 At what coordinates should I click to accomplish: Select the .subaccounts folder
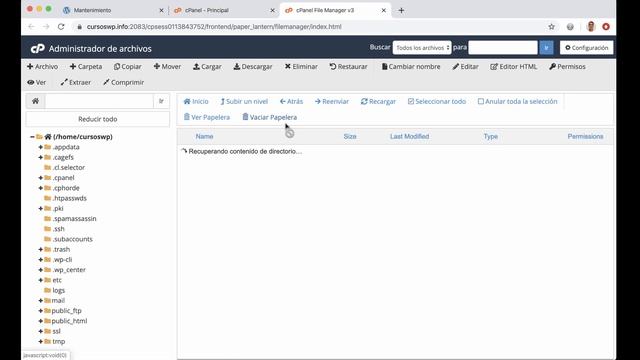click(x=72, y=239)
